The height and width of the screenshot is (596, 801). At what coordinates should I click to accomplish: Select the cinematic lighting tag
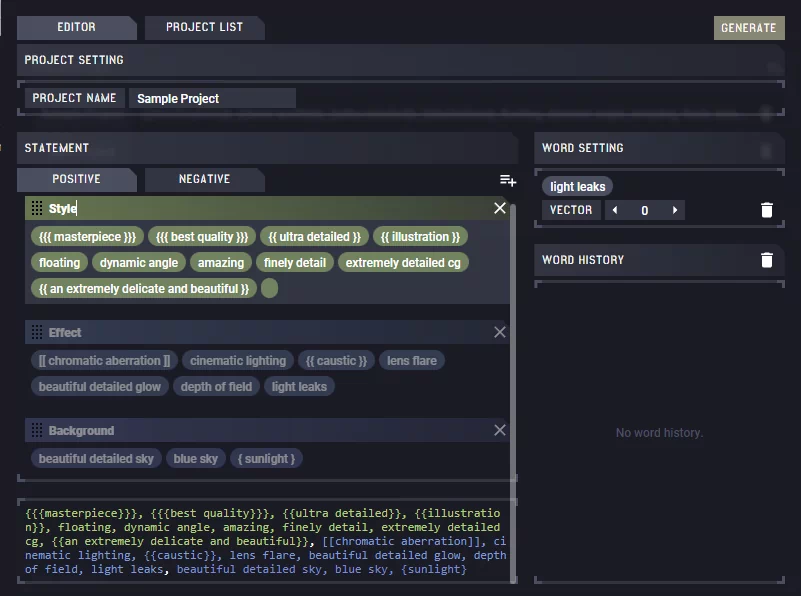click(238, 360)
